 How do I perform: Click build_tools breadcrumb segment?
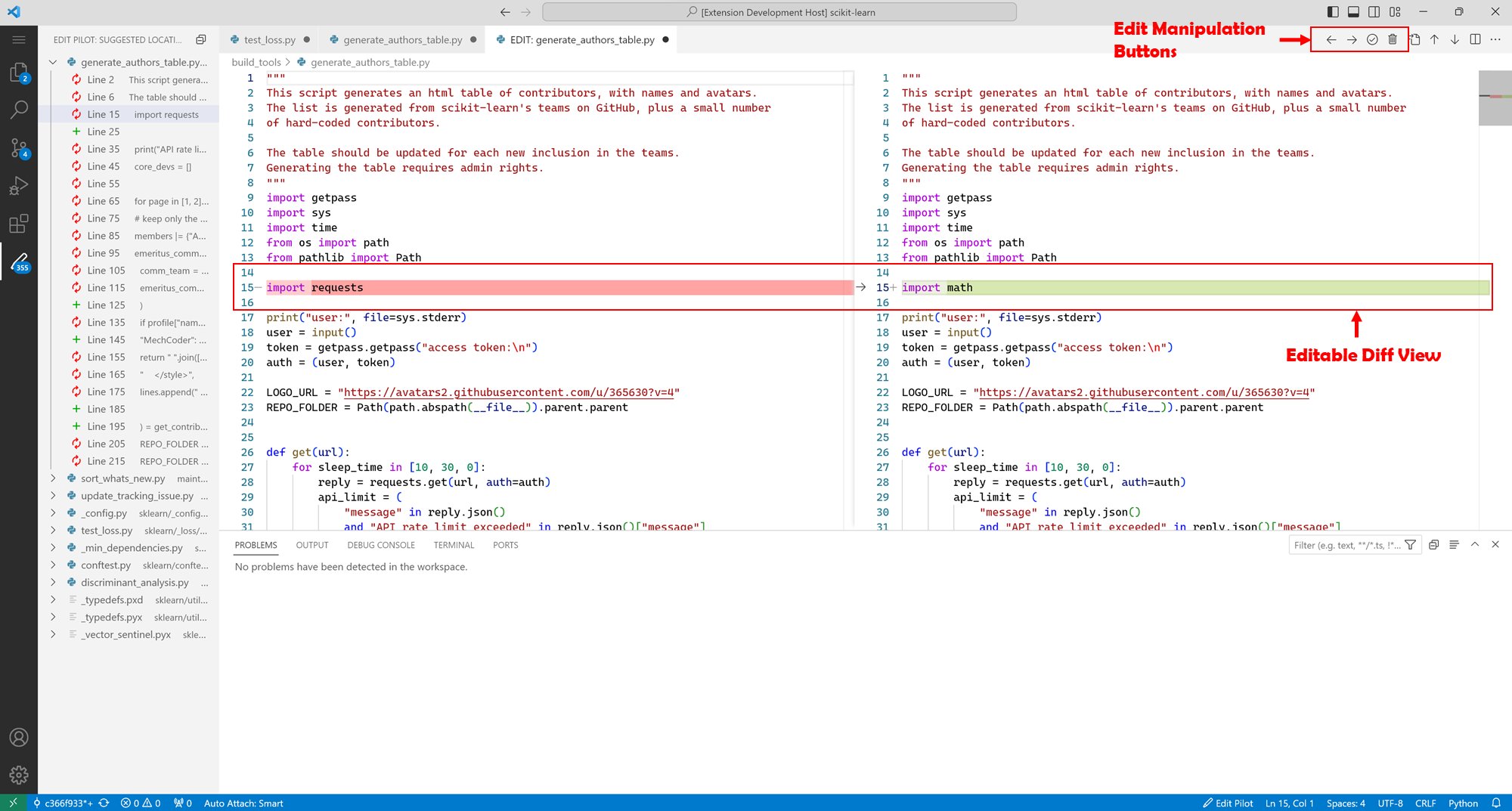coord(256,62)
